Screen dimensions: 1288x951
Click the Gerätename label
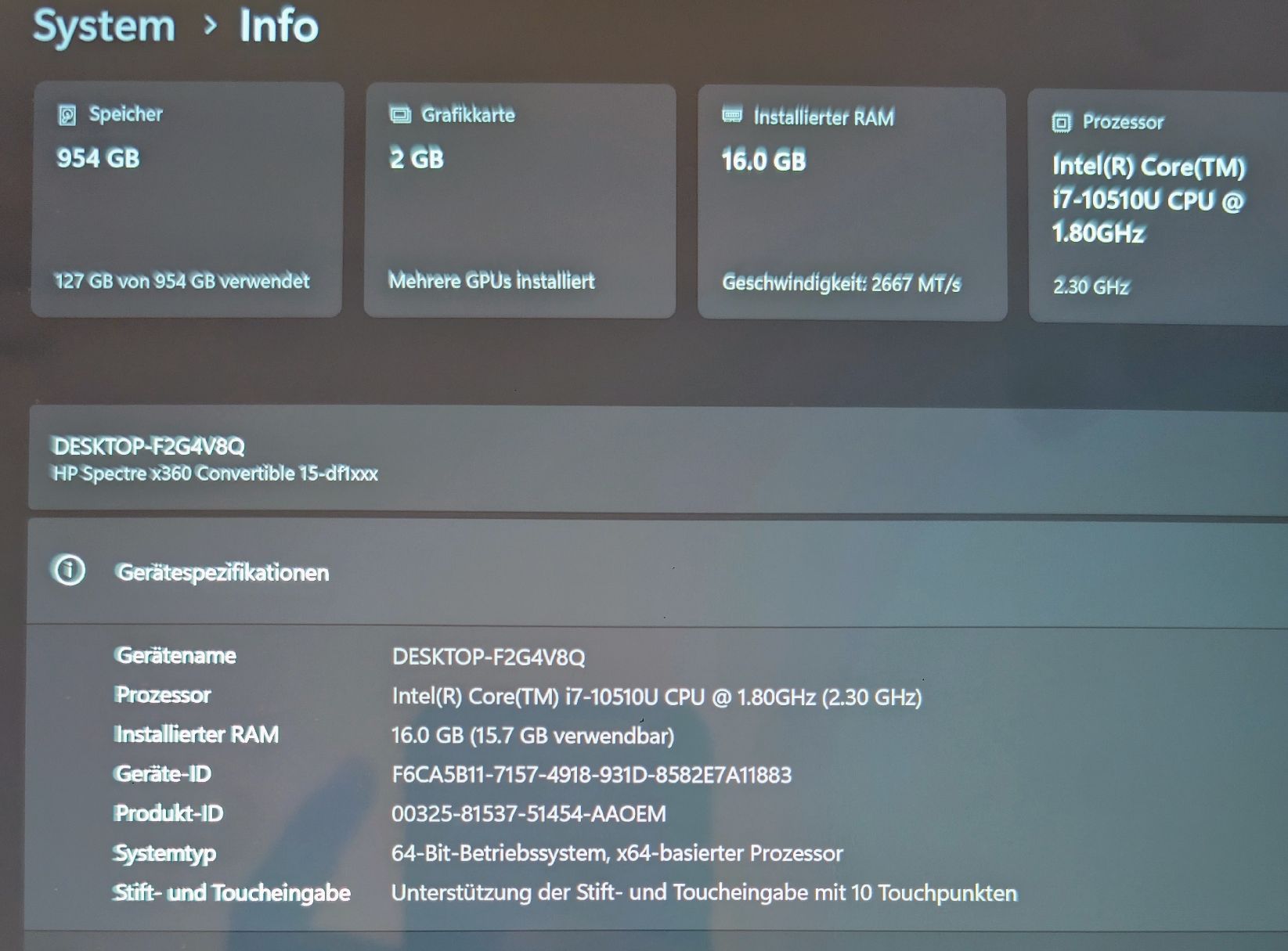pyautogui.click(x=175, y=655)
